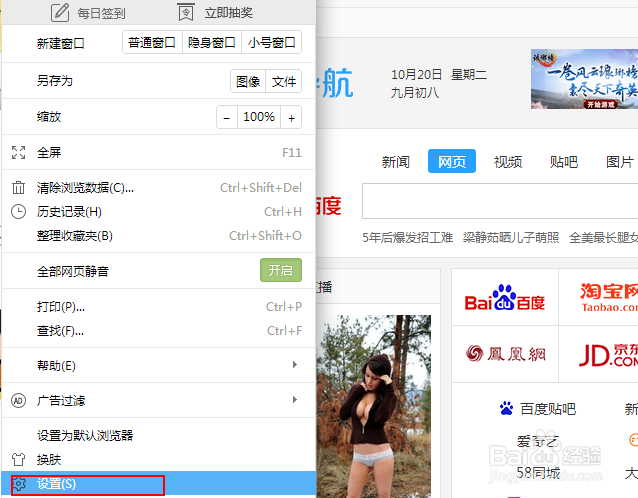Open a 小号窗口 window

tap(272, 42)
